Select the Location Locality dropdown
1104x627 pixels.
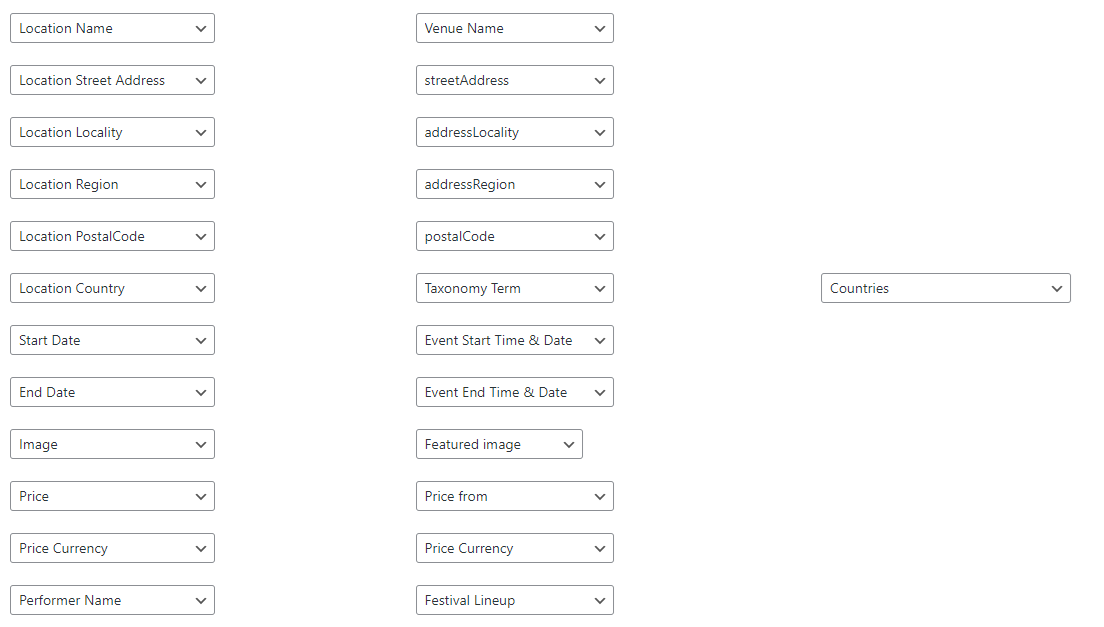pyautogui.click(x=113, y=132)
